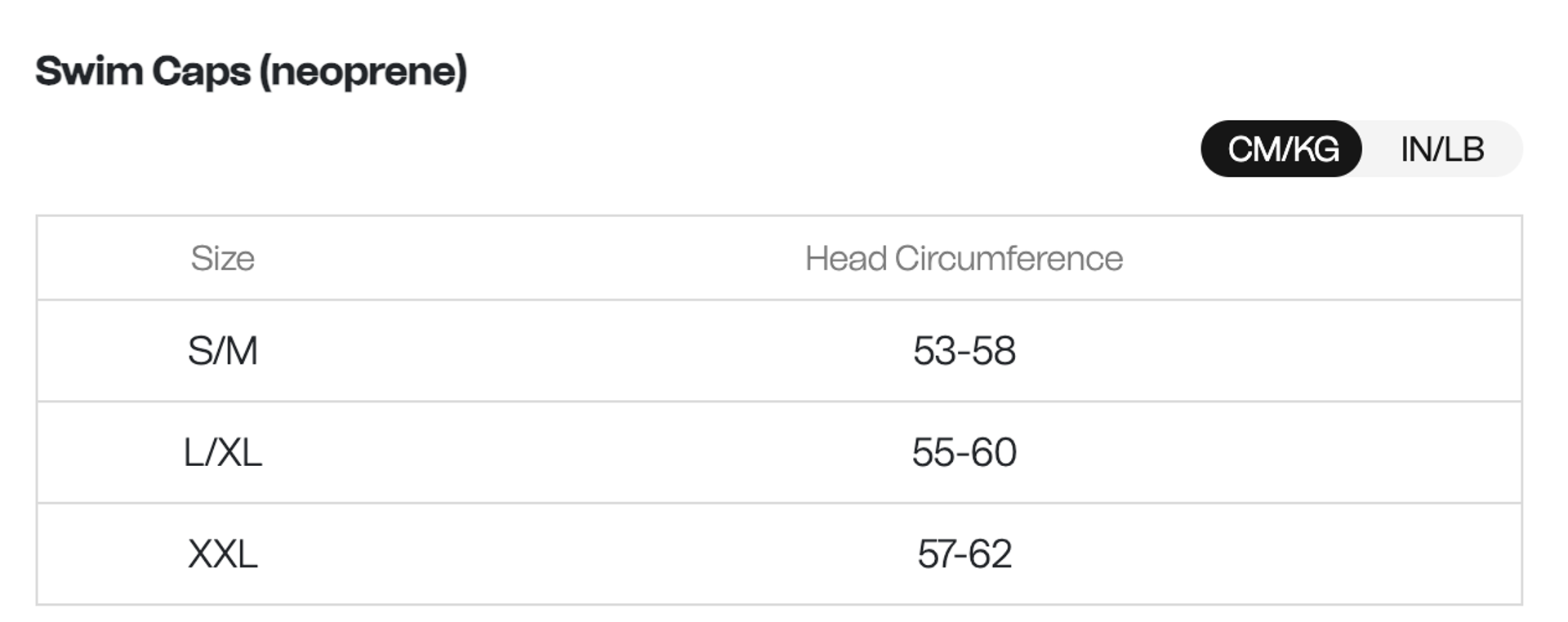The image size is (1568, 622).
Task: Click the word 'Caps' in the heading
Action: 201,72
